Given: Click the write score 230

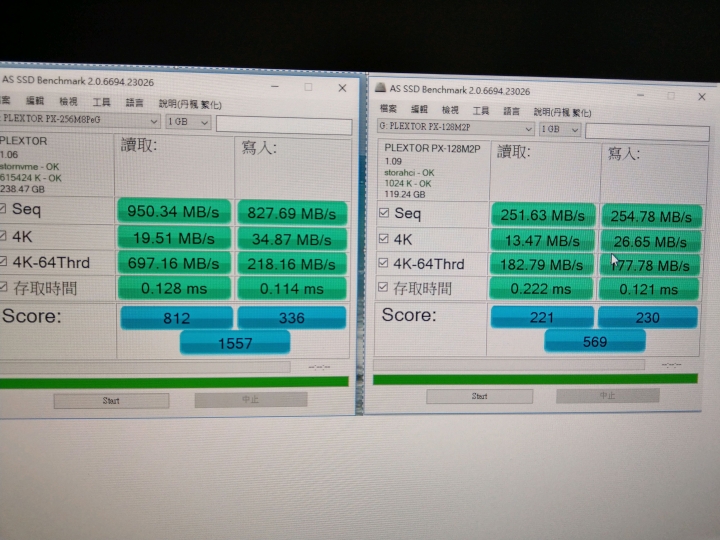Looking at the screenshot, I should point(648,317).
